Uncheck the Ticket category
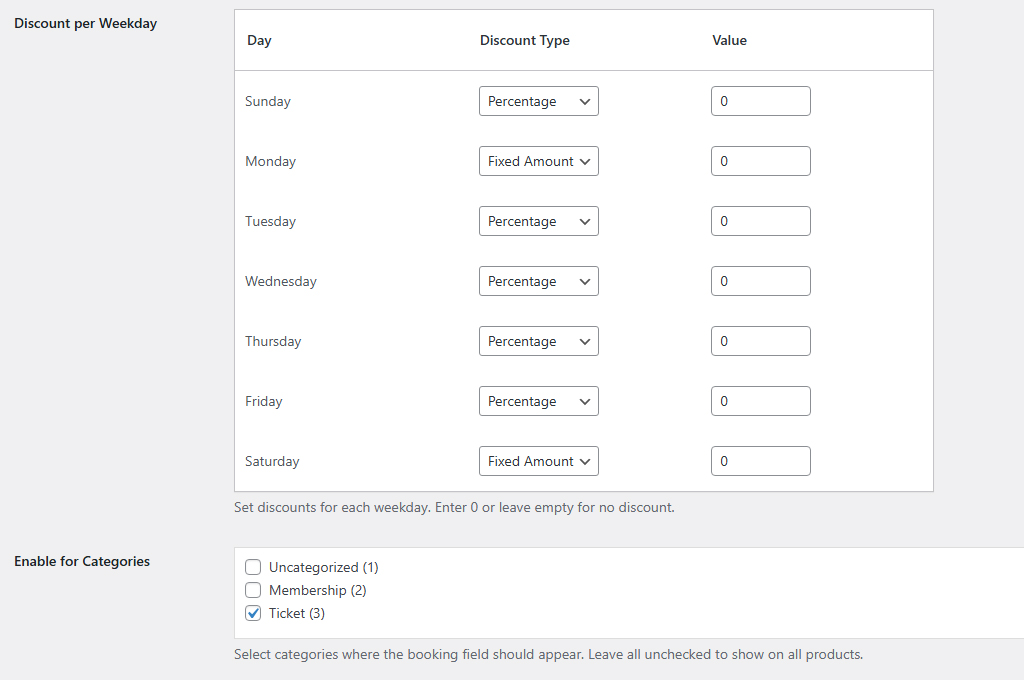Image resolution: width=1024 pixels, height=680 pixels. tap(253, 613)
